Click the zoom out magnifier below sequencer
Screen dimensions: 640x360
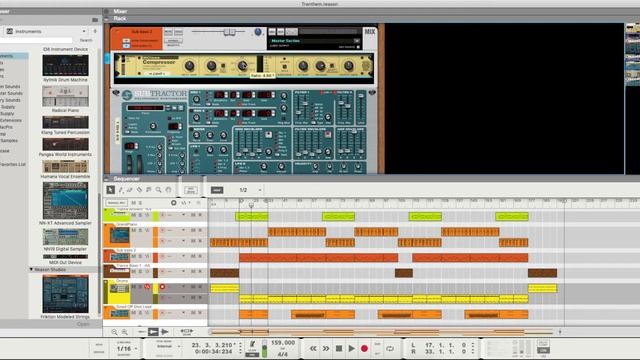pyautogui.click(x=114, y=332)
